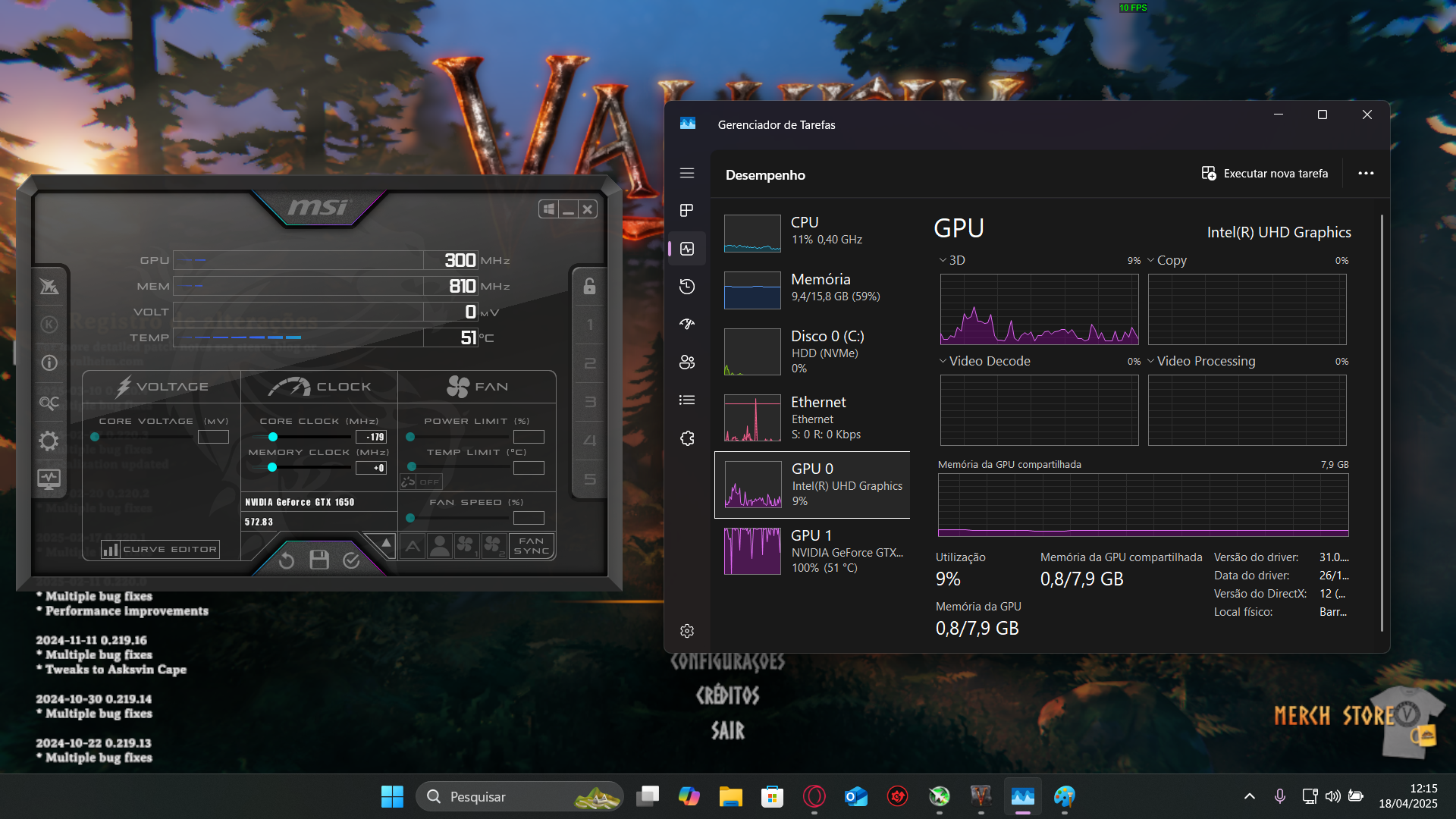Toggle automatic fan mode A button
Image resolution: width=1456 pixels, height=819 pixels.
tap(413, 546)
